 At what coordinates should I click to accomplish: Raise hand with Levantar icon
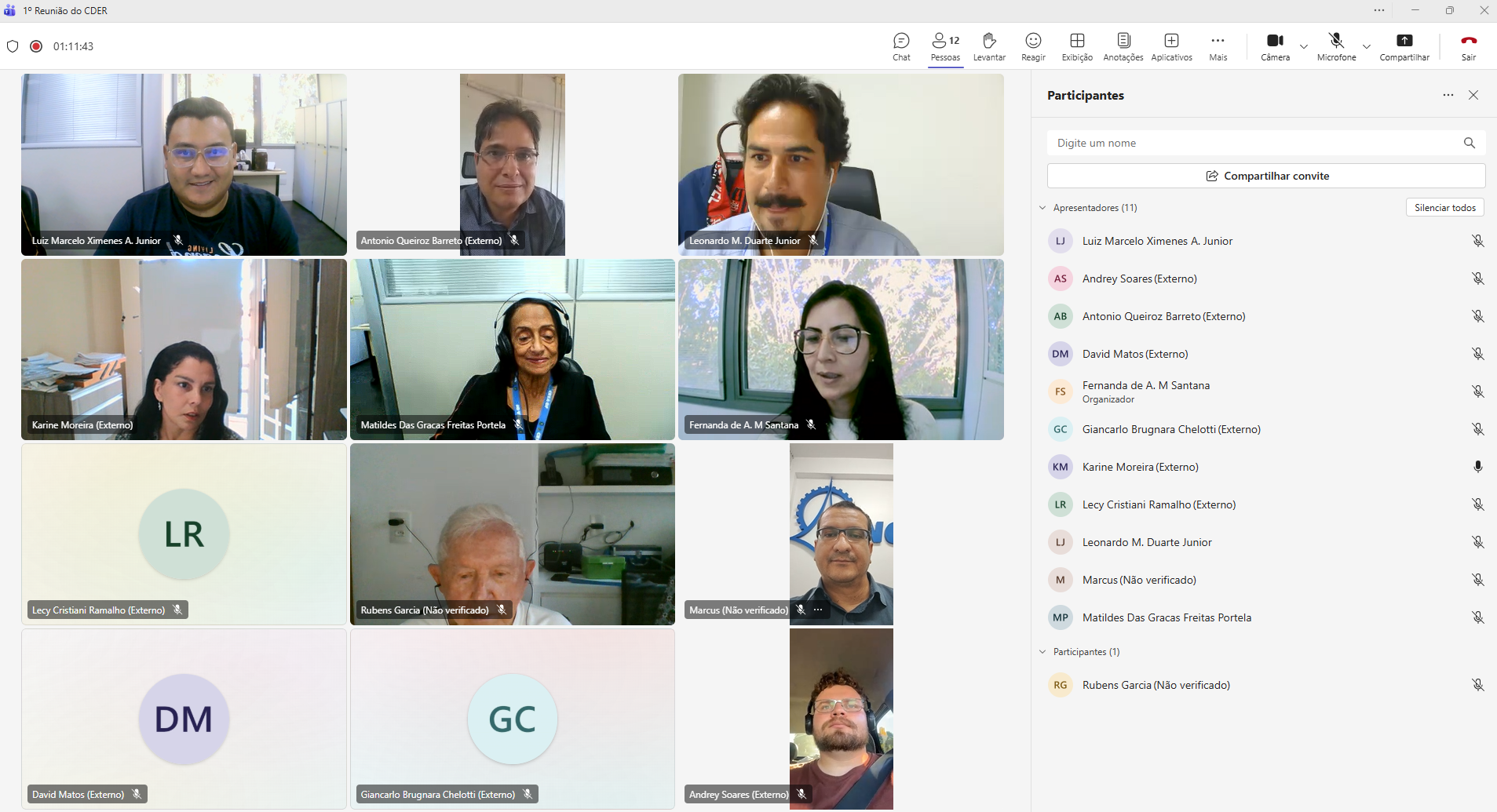coord(989,46)
